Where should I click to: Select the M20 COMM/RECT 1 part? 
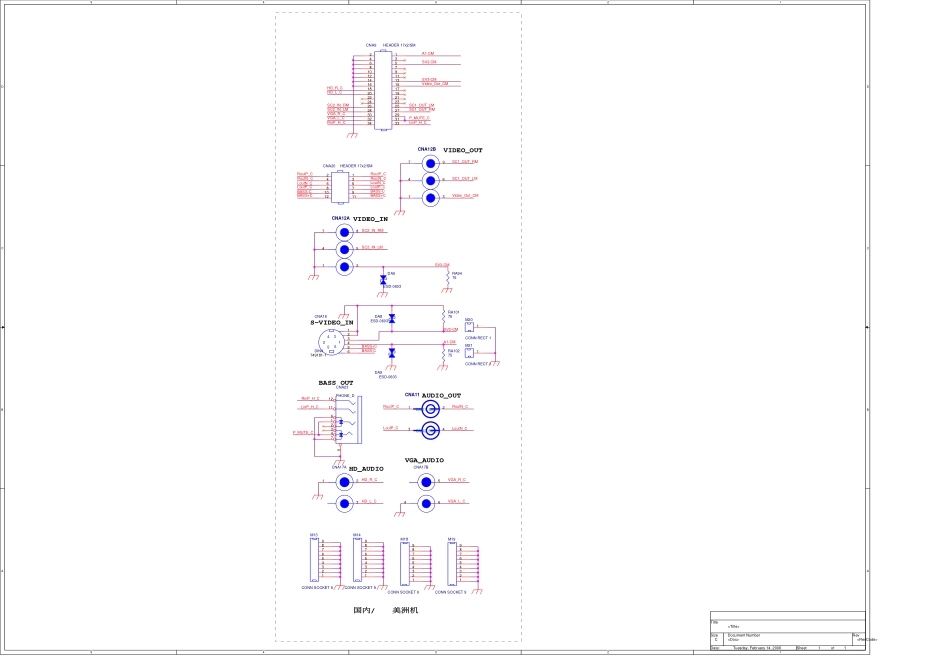[469, 327]
